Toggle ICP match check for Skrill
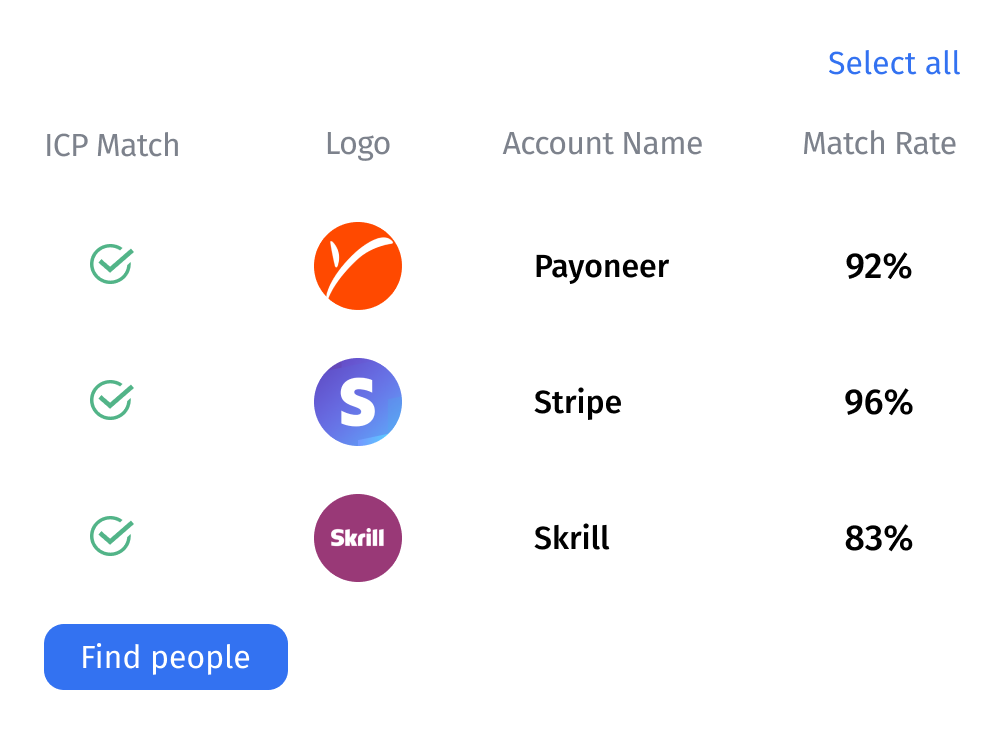Screen dimensions: 1006x734 [112, 536]
